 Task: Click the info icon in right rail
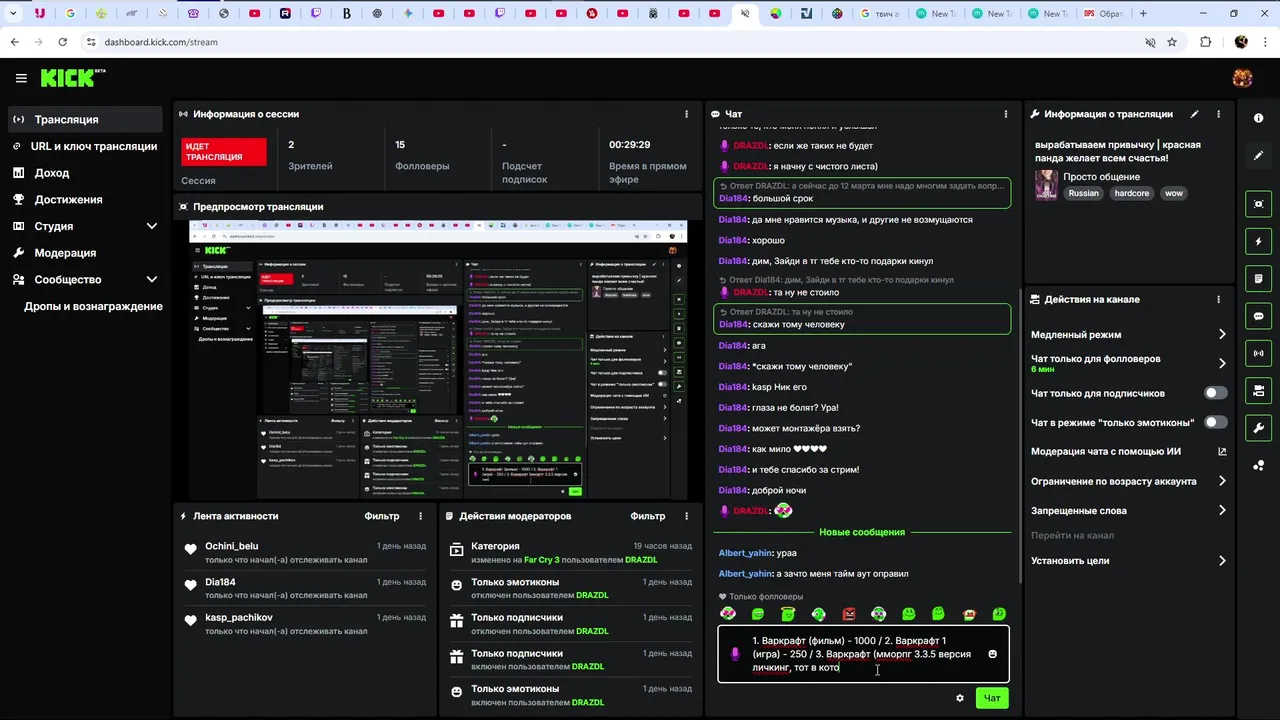(x=1258, y=118)
